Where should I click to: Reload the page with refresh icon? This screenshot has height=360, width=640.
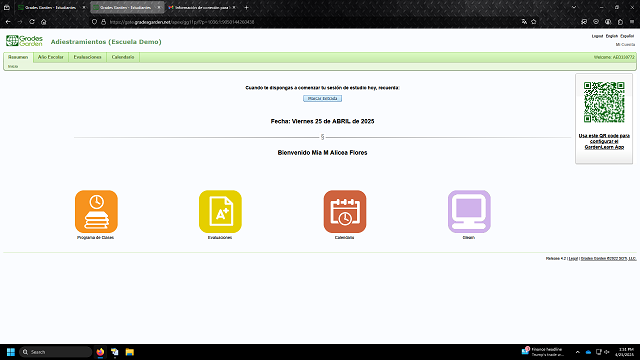[x=31, y=22]
